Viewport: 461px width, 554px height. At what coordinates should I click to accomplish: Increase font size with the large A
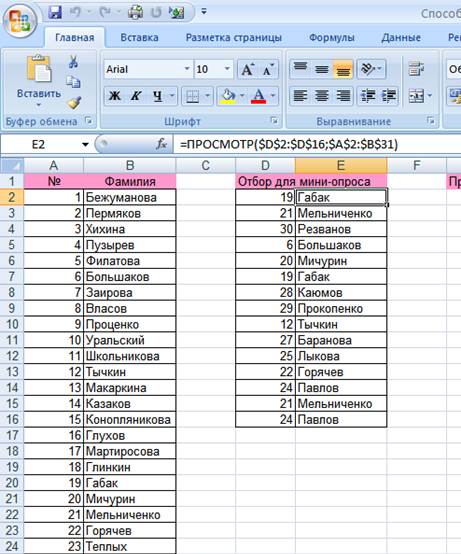coord(247,69)
